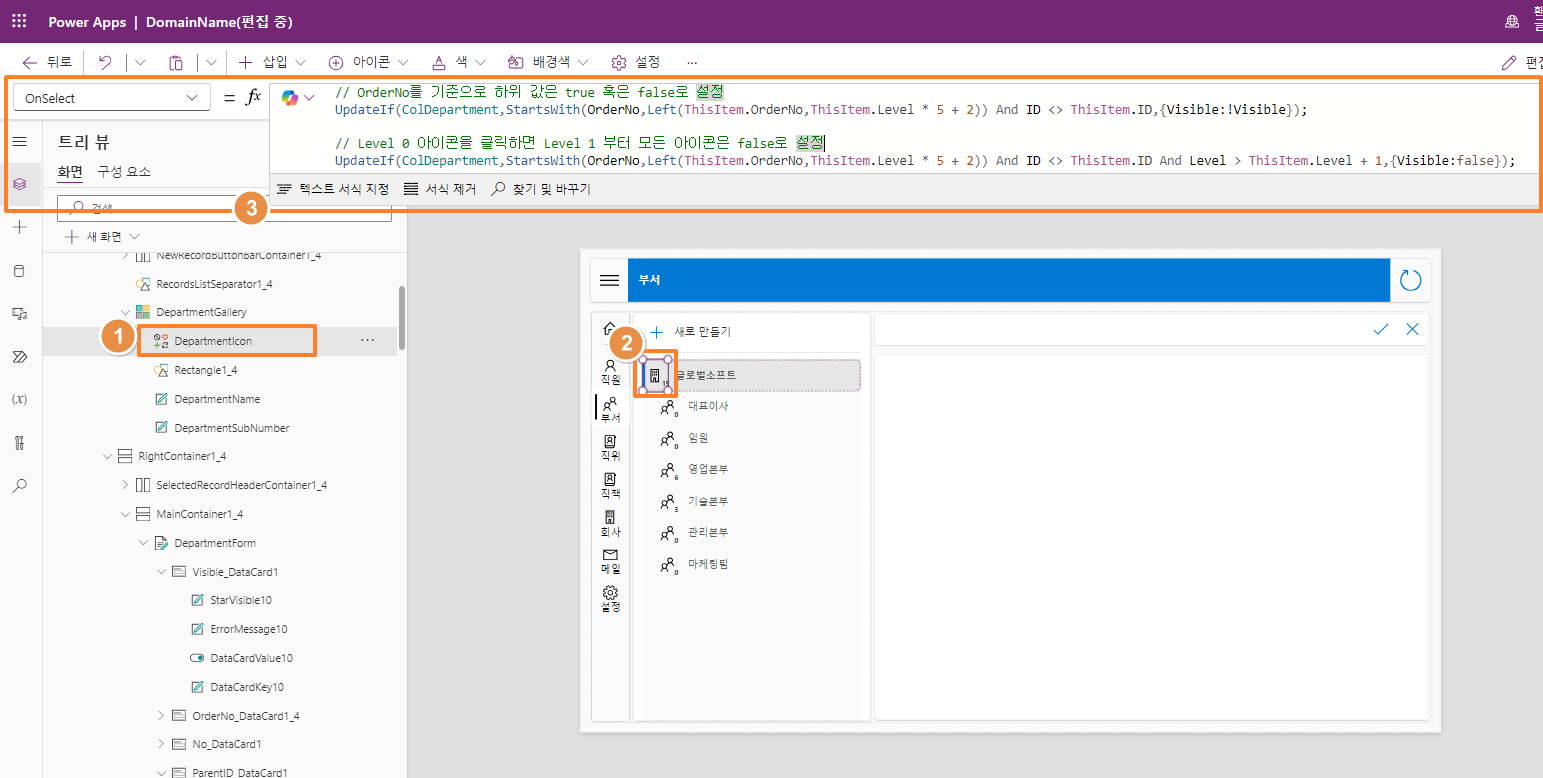The height and width of the screenshot is (778, 1543).
Task: Collapse the left navigation hamburger menu
Action: coord(19,142)
